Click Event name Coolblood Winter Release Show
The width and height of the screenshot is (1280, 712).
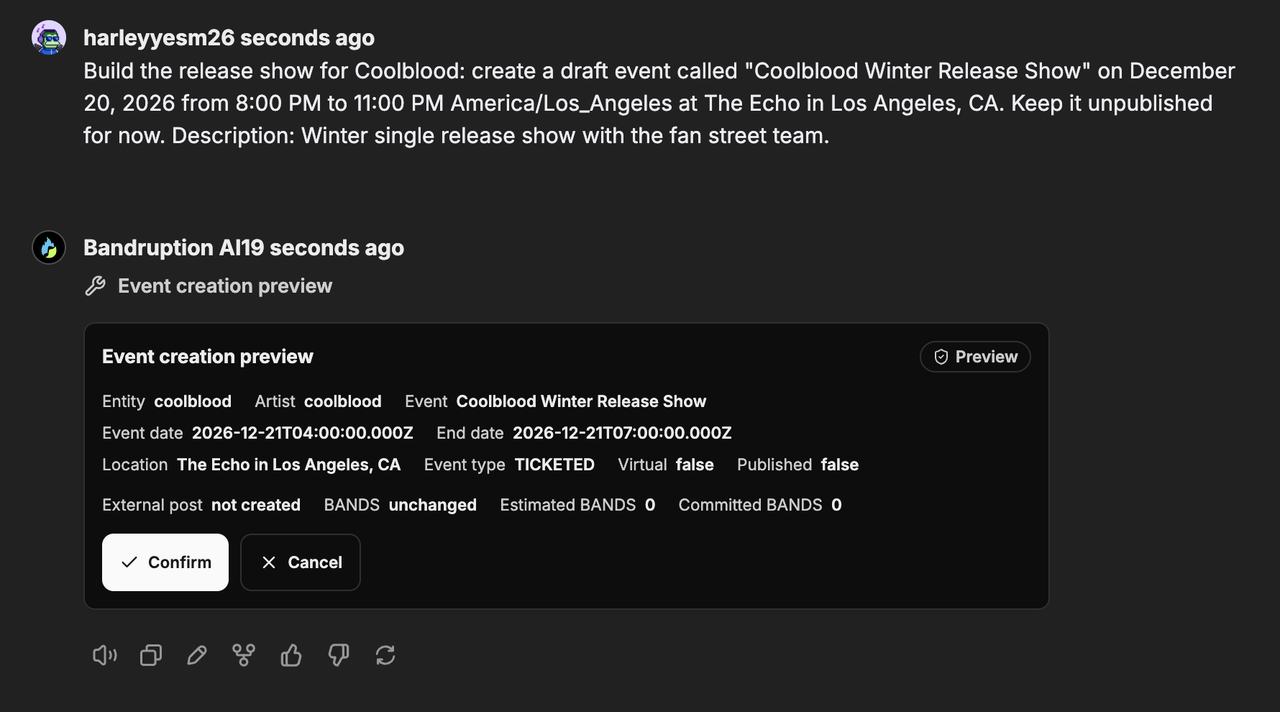coord(581,401)
